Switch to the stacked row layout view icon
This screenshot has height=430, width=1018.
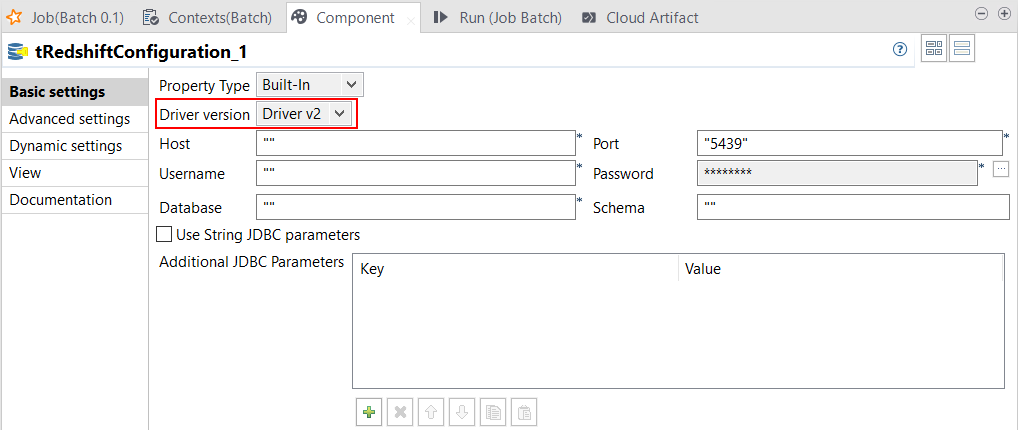pos(962,50)
